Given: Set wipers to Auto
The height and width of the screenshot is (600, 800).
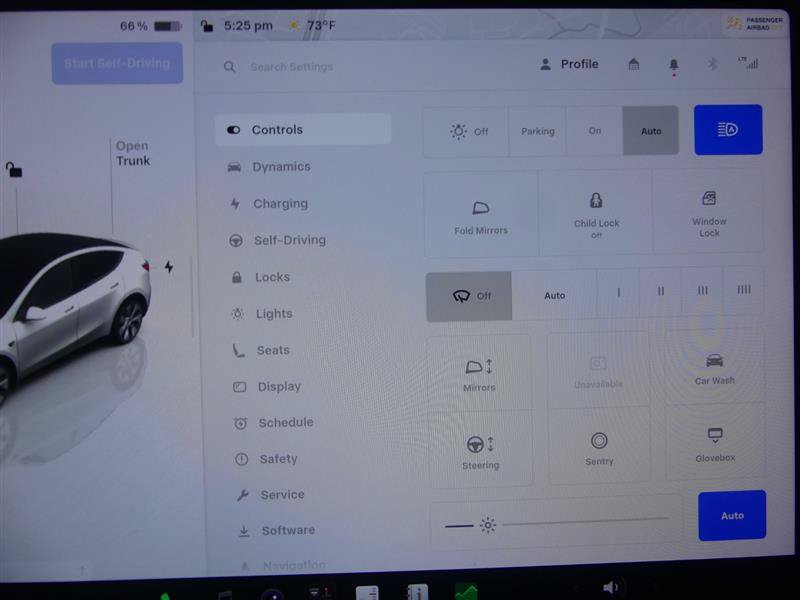Looking at the screenshot, I should coord(554,295).
